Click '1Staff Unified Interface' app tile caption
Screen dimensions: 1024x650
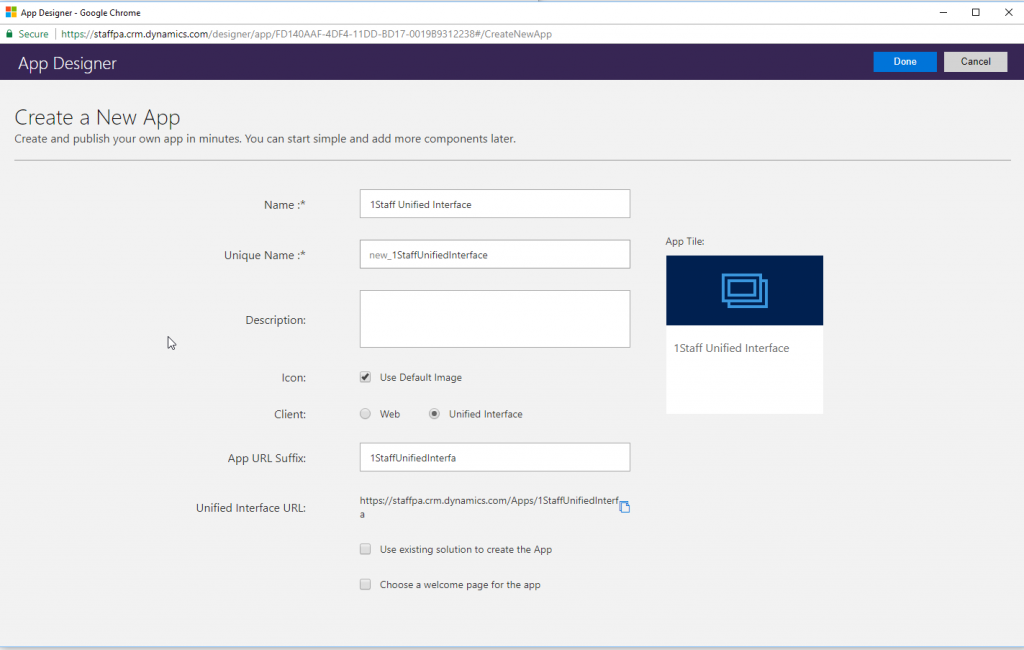click(x=731, y=348)
